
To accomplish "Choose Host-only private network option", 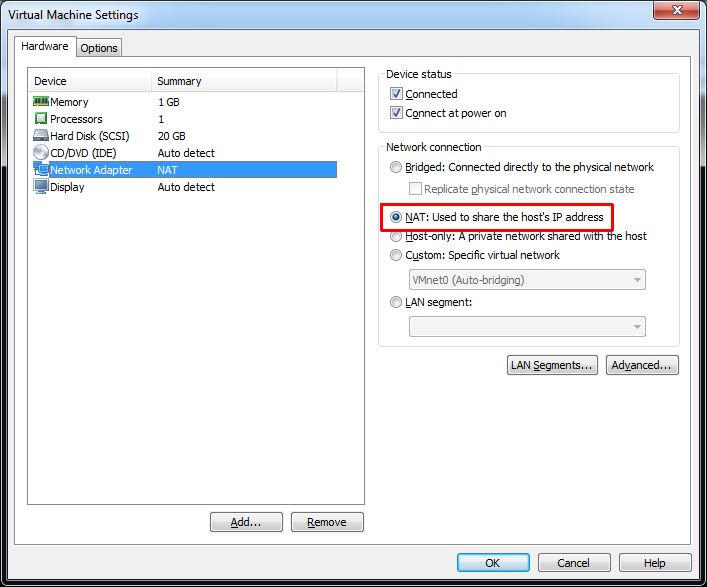I will pyautogui.click(x=395, y=236).
